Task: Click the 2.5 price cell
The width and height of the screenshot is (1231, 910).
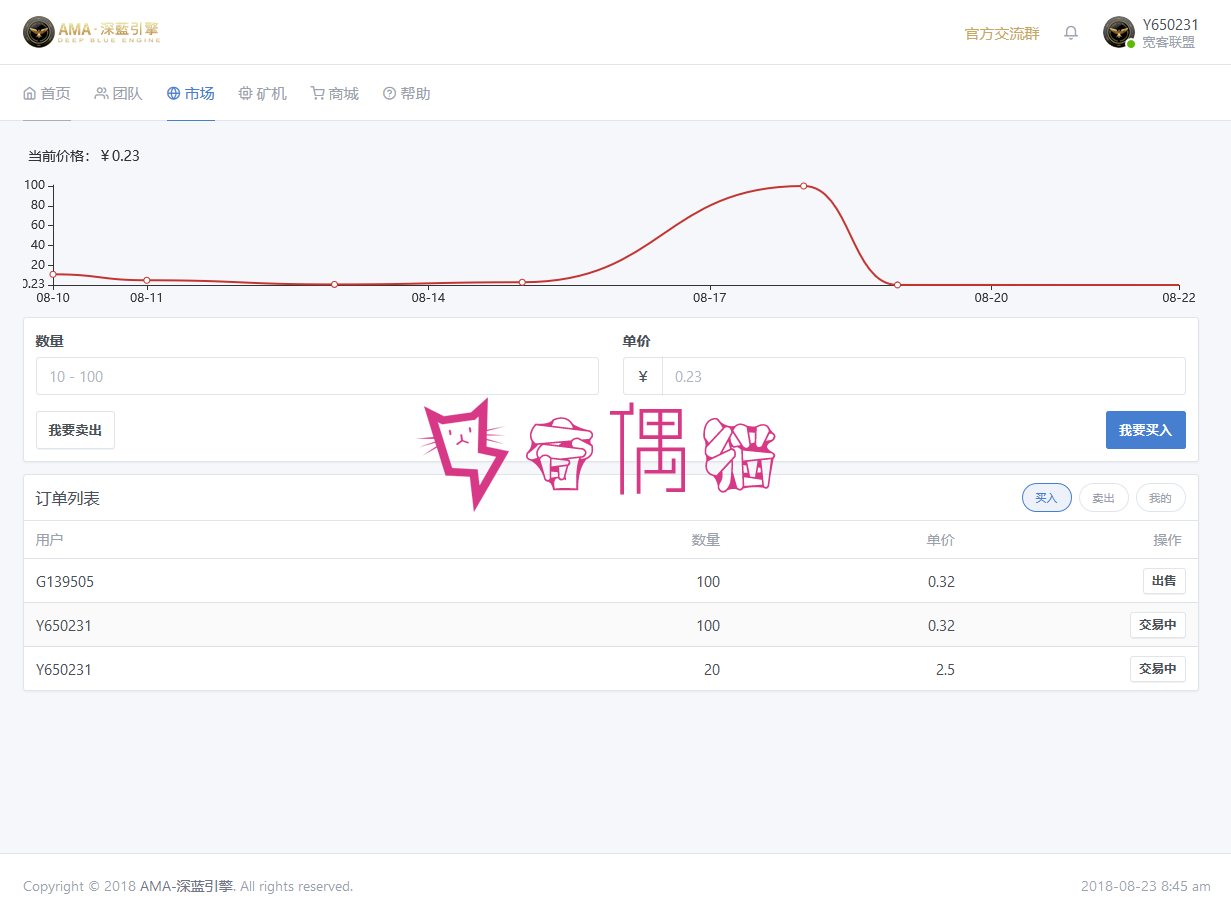Action: point(945,670)
